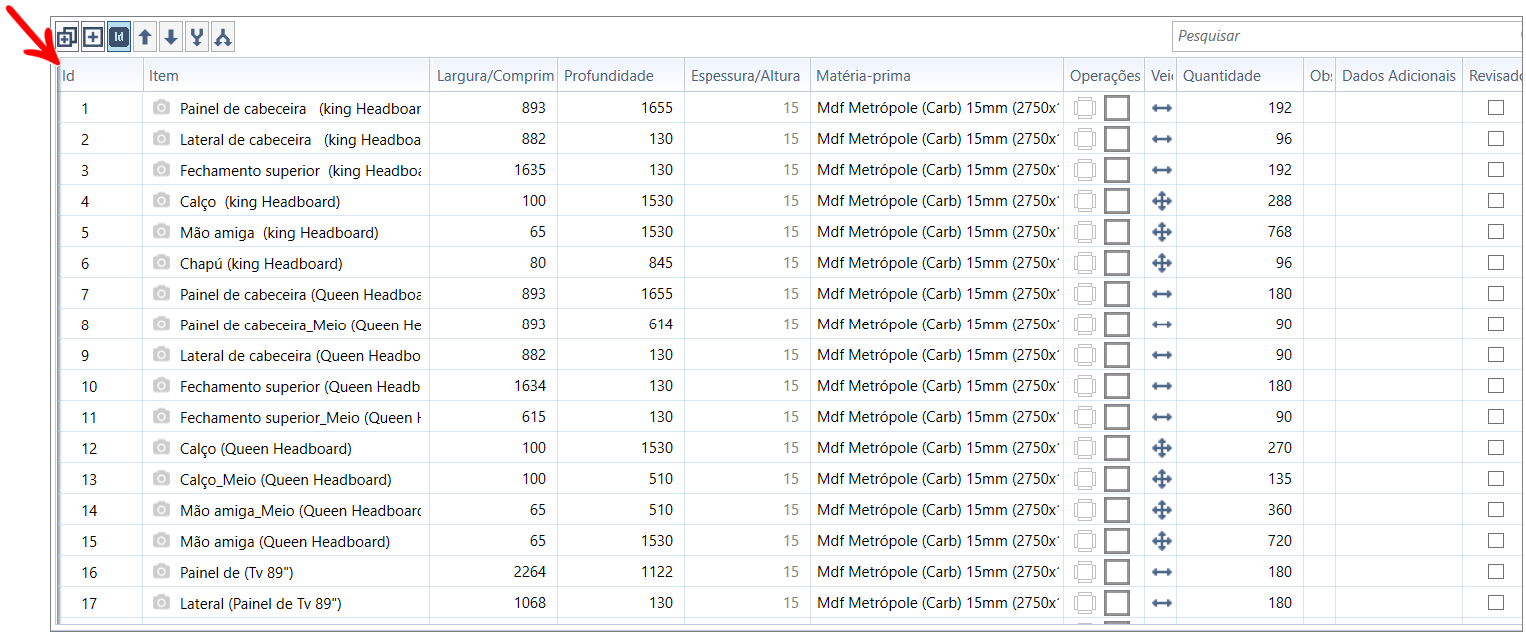The image size is (1526, 635).
Task: Click large square operations icon in row 2
Action: click(1117, 139)
